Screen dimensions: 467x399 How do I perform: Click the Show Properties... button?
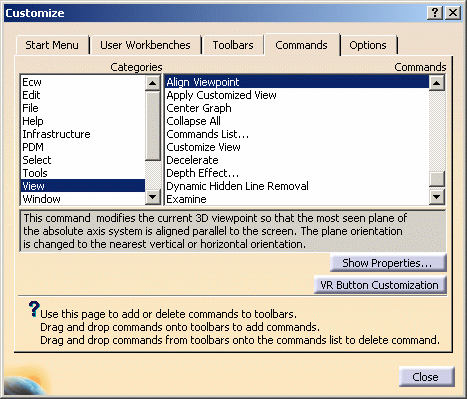pyautogui.click(x=388, y=263)
